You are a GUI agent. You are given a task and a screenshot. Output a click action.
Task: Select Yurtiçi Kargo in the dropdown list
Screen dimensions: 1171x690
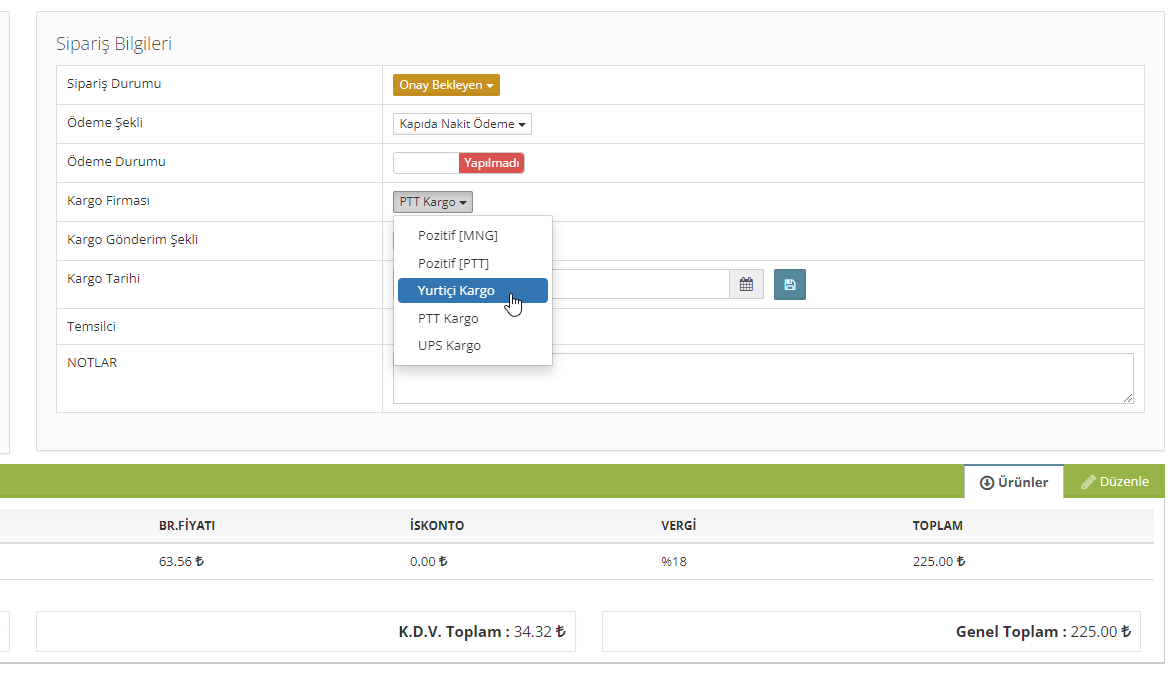coord(456,290)
